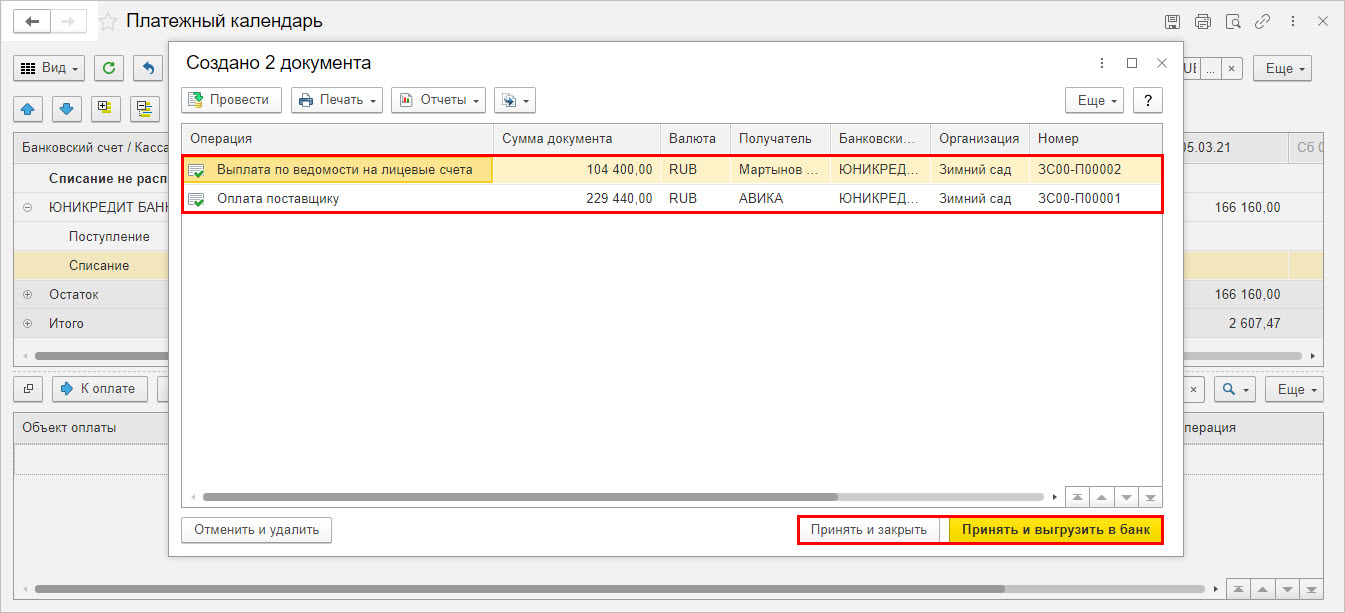Select the Оплата поставщику document row

click(x=671, y=198)
